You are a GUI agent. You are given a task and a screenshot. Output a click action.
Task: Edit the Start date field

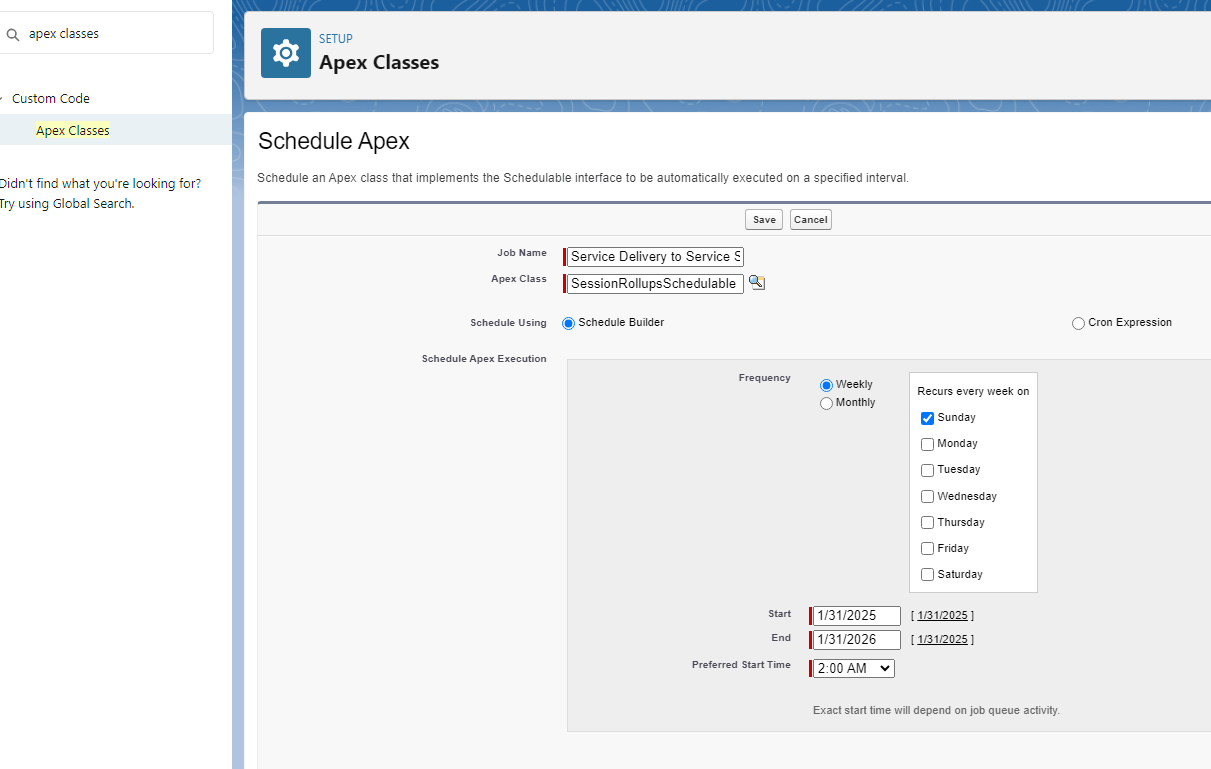856,616
